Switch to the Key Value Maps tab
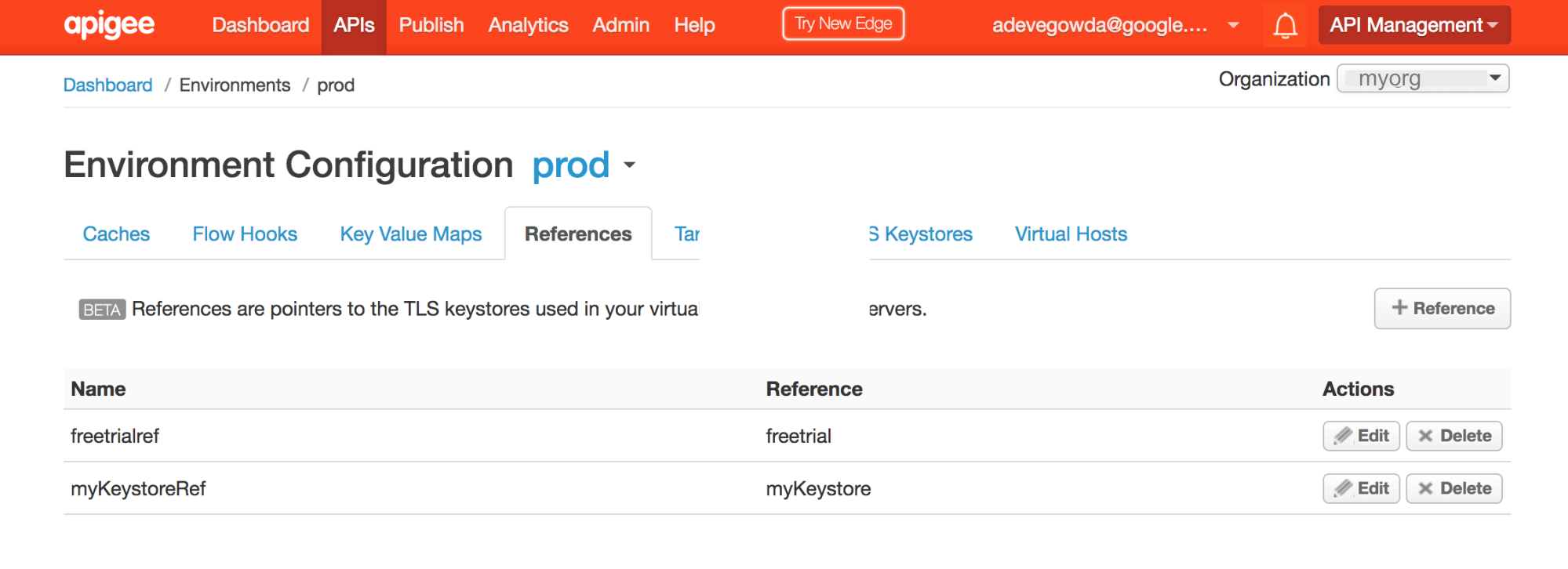The height and width of the screenshot is (569, 1568). click(410, 234)
